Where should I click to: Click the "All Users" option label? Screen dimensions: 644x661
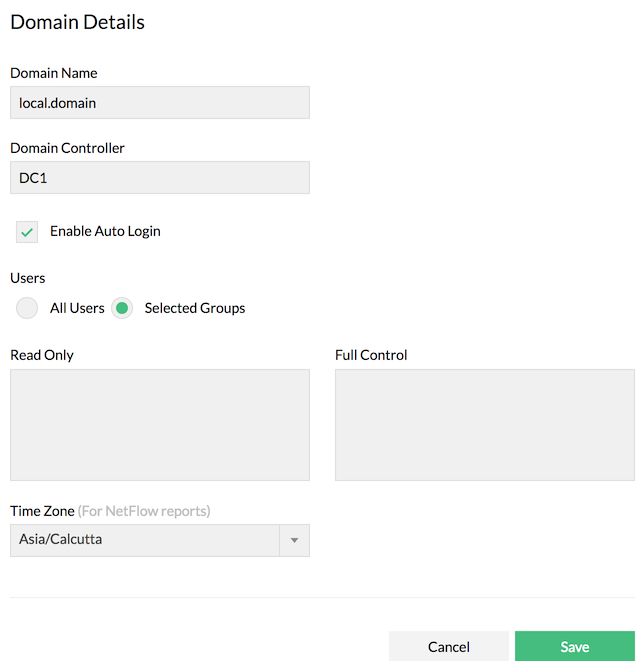[x=77, y=308]
